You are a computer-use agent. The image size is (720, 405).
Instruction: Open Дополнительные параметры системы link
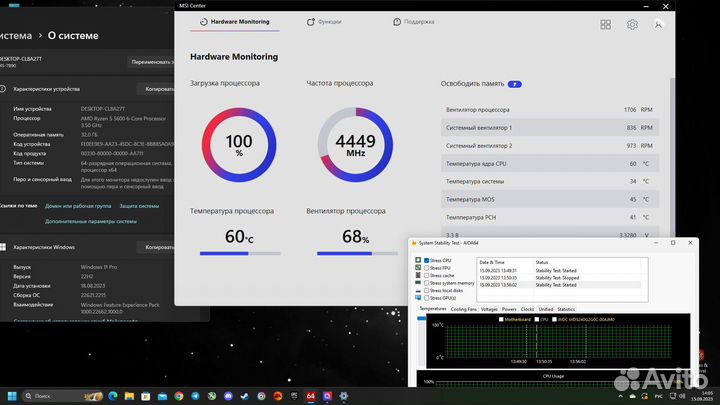pos(91,221)
